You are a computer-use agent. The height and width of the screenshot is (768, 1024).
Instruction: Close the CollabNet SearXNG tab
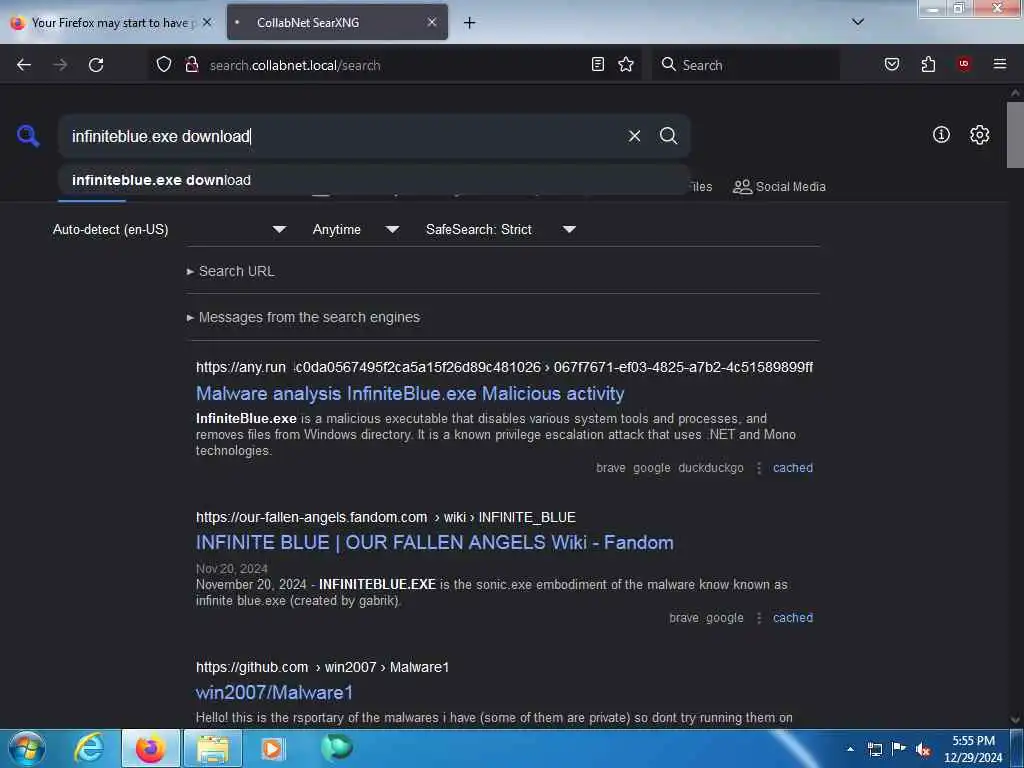pyautogui.click(x=432, y=23)
